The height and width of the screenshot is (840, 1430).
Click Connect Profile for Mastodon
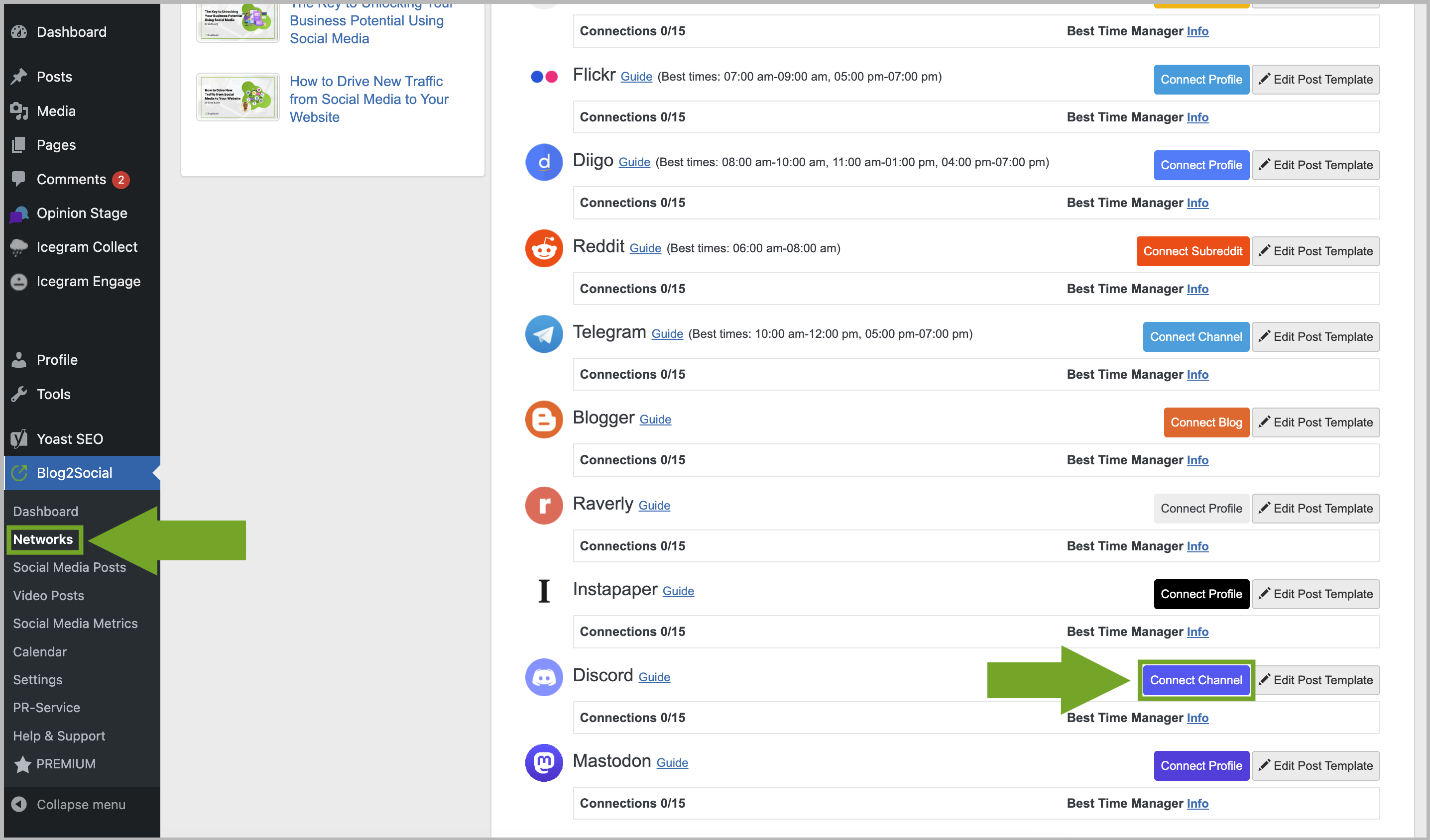[x=1201, y=766]
